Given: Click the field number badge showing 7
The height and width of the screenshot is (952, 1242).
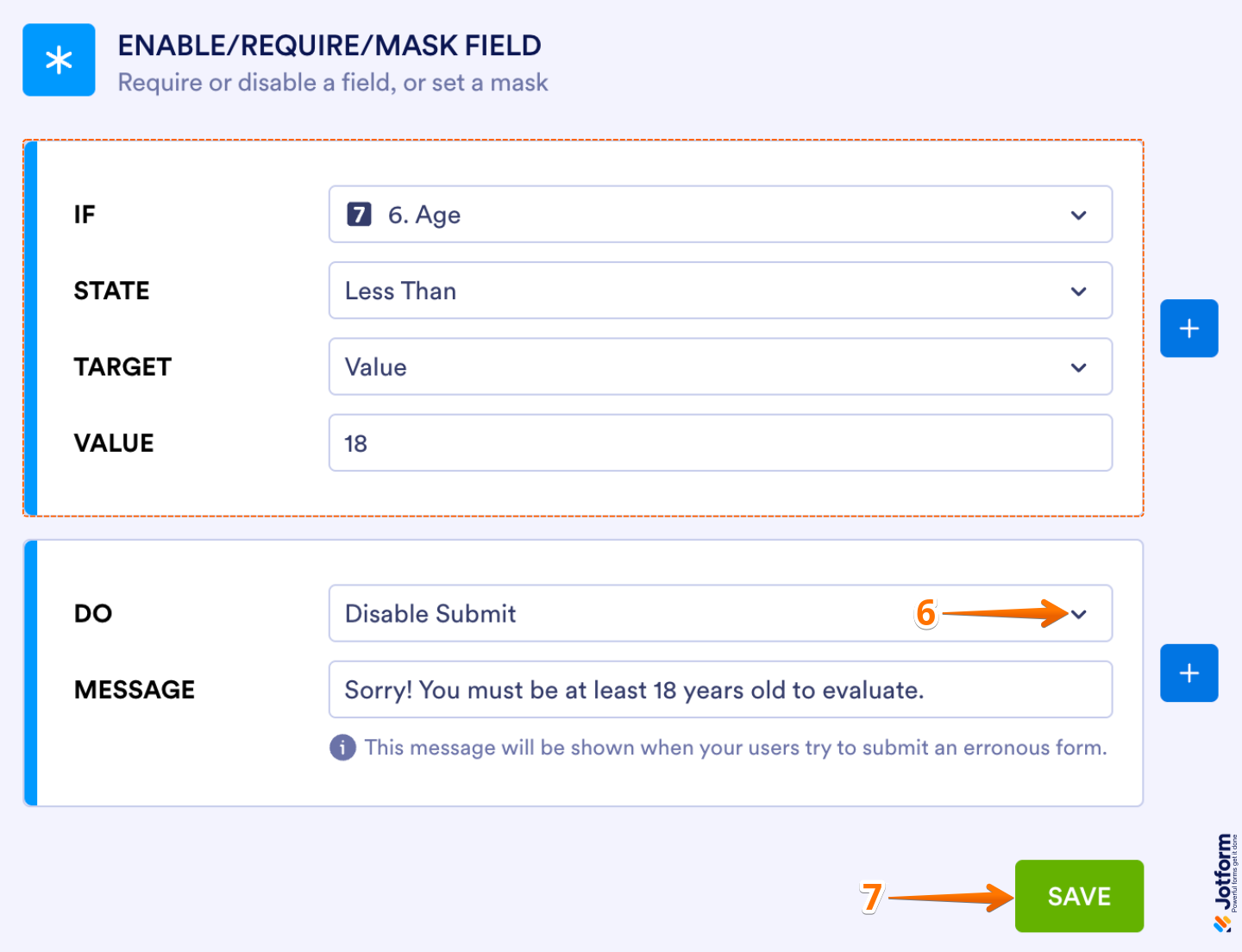Looking at the screenshot, I should point(360,215).
